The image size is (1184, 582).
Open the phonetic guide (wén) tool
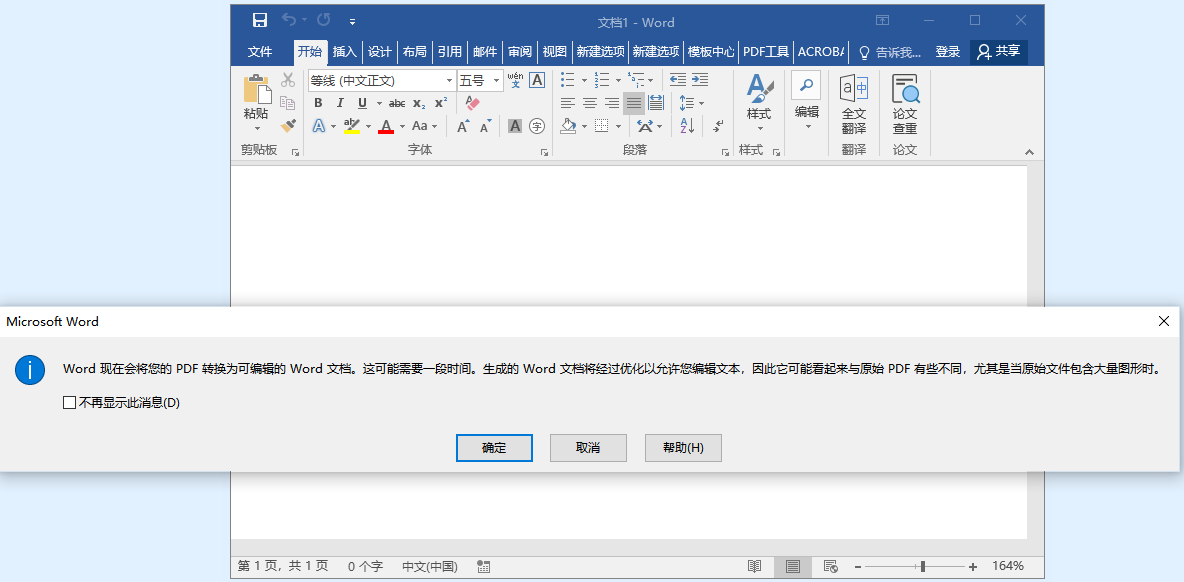pos(515,80)
